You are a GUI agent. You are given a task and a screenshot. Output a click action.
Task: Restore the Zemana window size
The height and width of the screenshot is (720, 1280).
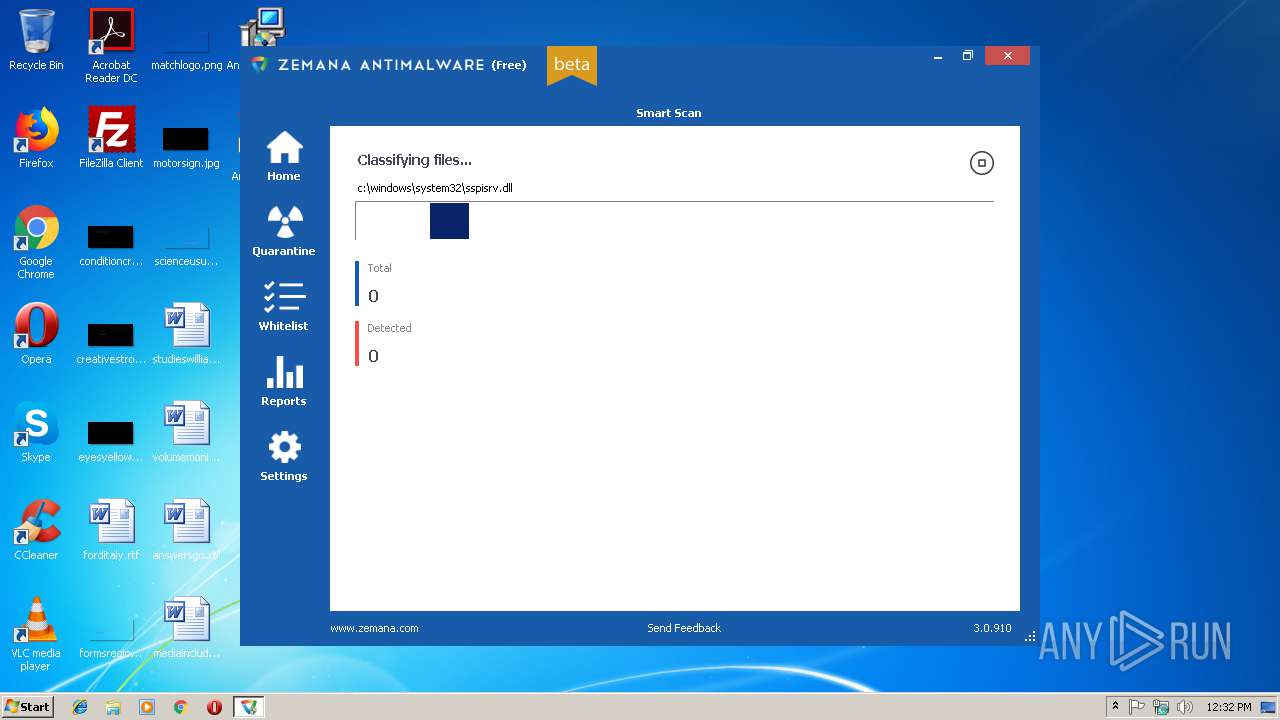(968, 56)
